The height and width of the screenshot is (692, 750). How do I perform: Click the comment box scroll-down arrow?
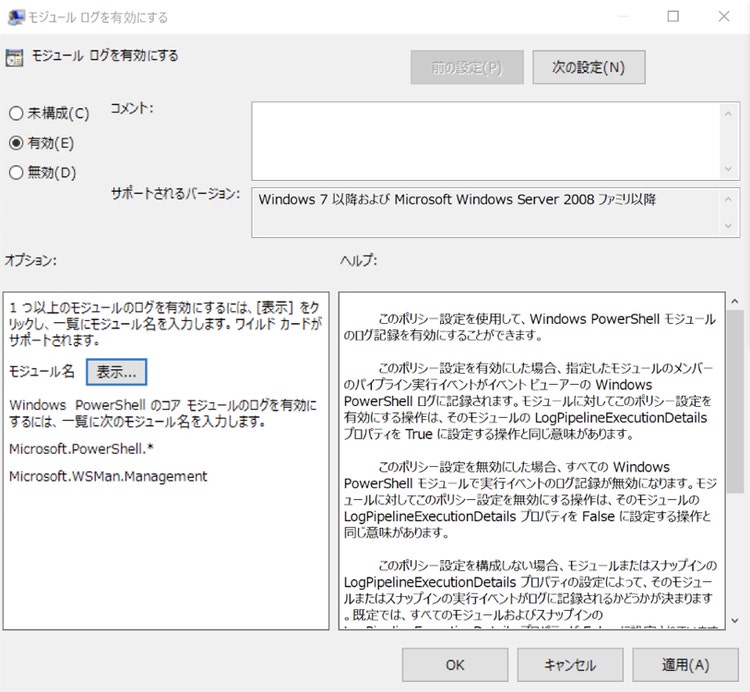[728, 169]
